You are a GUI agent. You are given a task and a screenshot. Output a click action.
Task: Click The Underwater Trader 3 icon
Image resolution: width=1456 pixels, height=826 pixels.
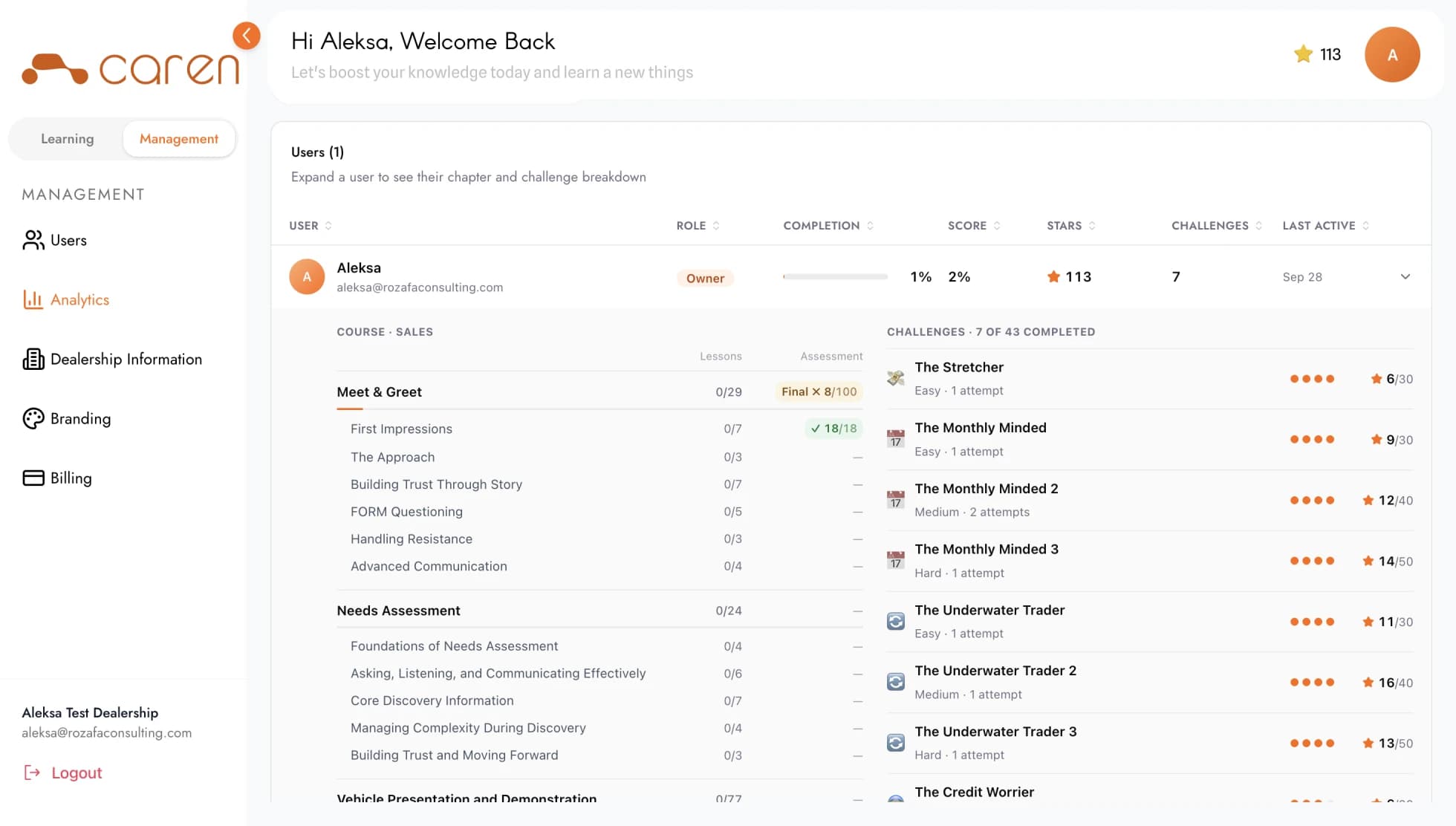tap(896, 743)
